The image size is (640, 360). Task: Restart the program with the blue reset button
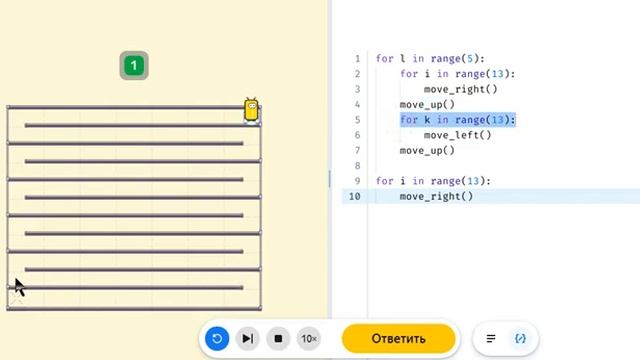pyautogui.click(x=217, y=338)
